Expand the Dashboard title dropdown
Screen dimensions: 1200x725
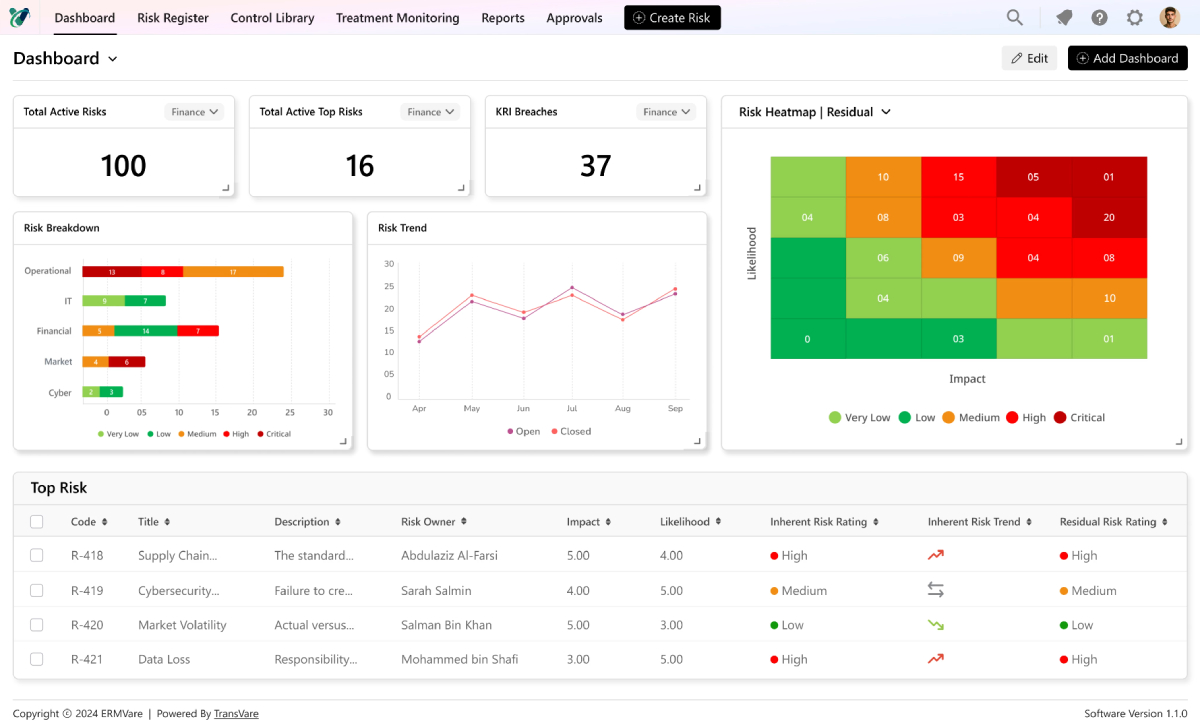tap(114, 58)
